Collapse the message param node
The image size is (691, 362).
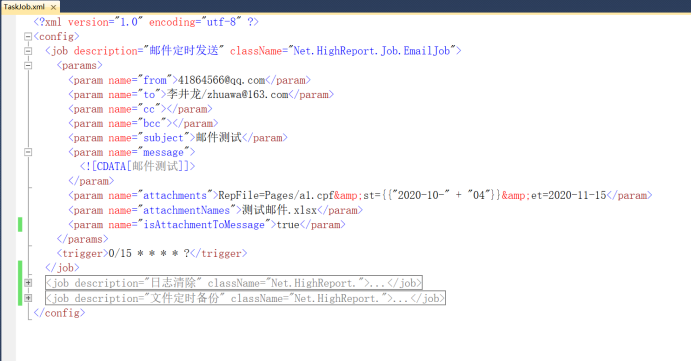click(x=28, y=153)
